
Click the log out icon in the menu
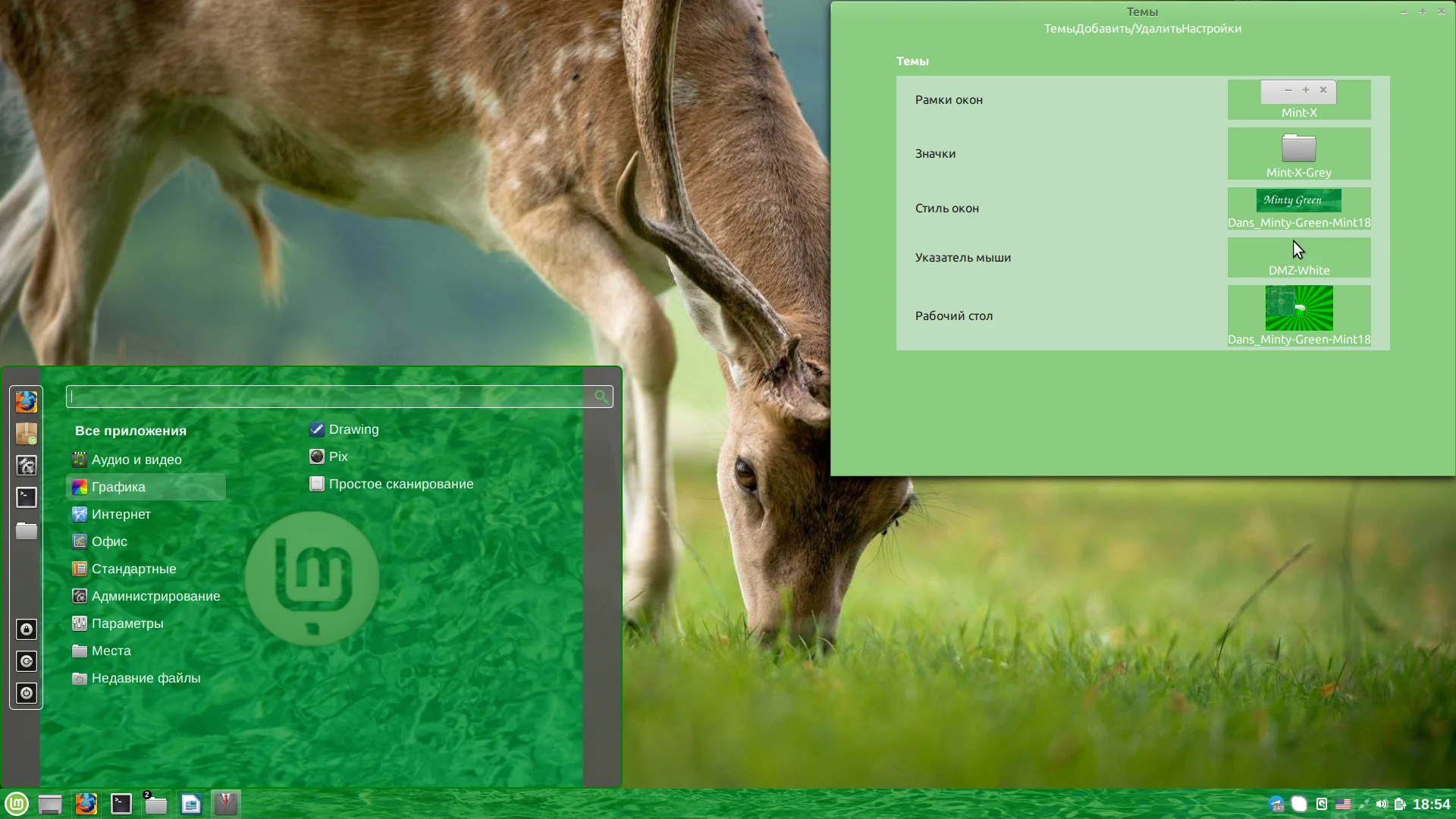pos(27,661)
